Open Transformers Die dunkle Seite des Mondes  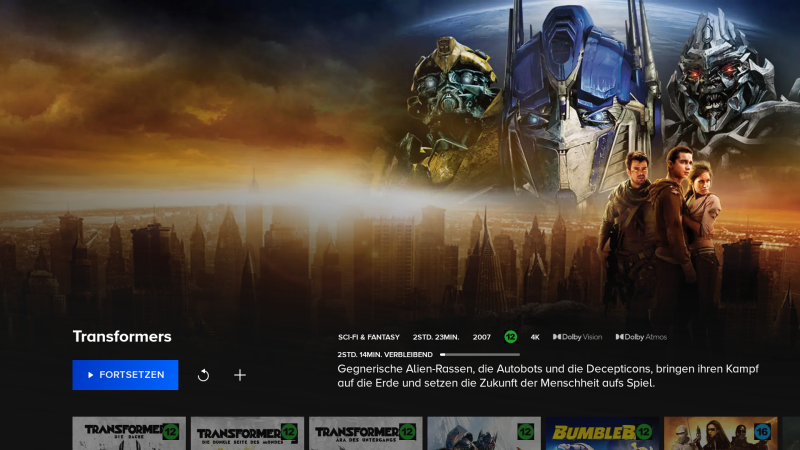[247, 434]
